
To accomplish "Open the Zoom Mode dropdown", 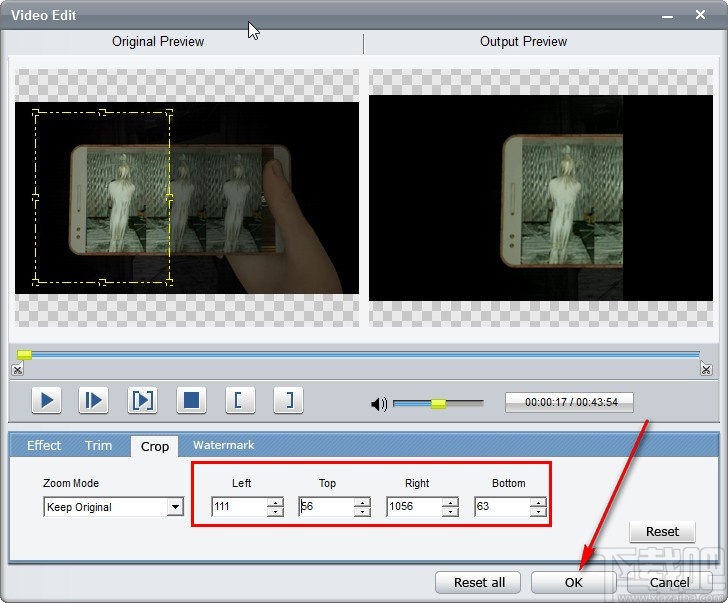I will pyautogui.click(x=175, y=507).
